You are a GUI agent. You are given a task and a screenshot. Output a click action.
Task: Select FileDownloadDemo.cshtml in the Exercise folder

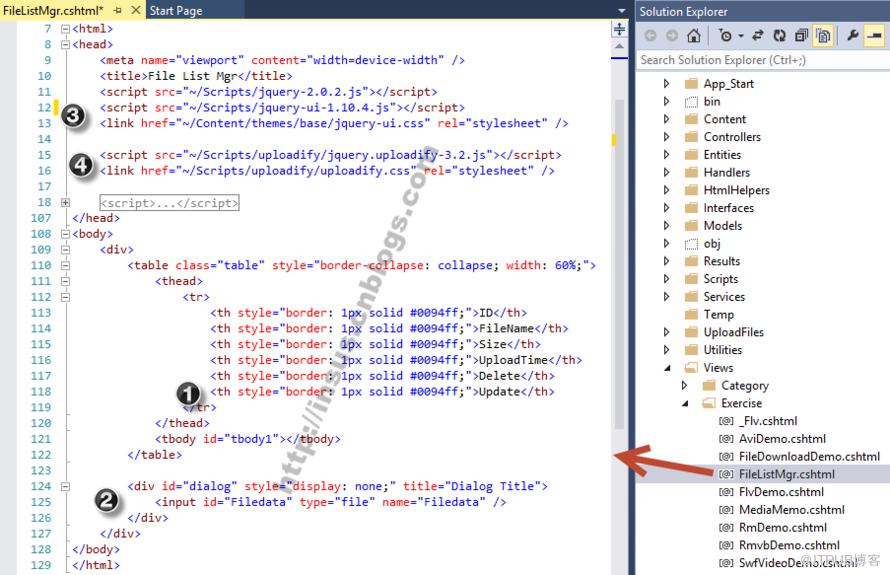coord(809,456)
